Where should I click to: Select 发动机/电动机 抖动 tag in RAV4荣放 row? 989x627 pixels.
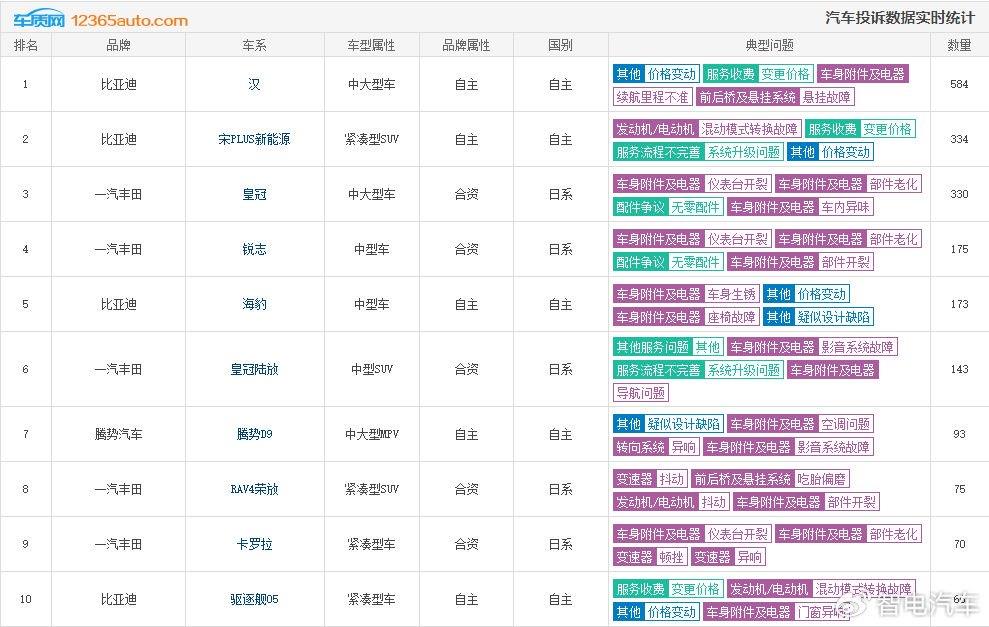[671, 502]
